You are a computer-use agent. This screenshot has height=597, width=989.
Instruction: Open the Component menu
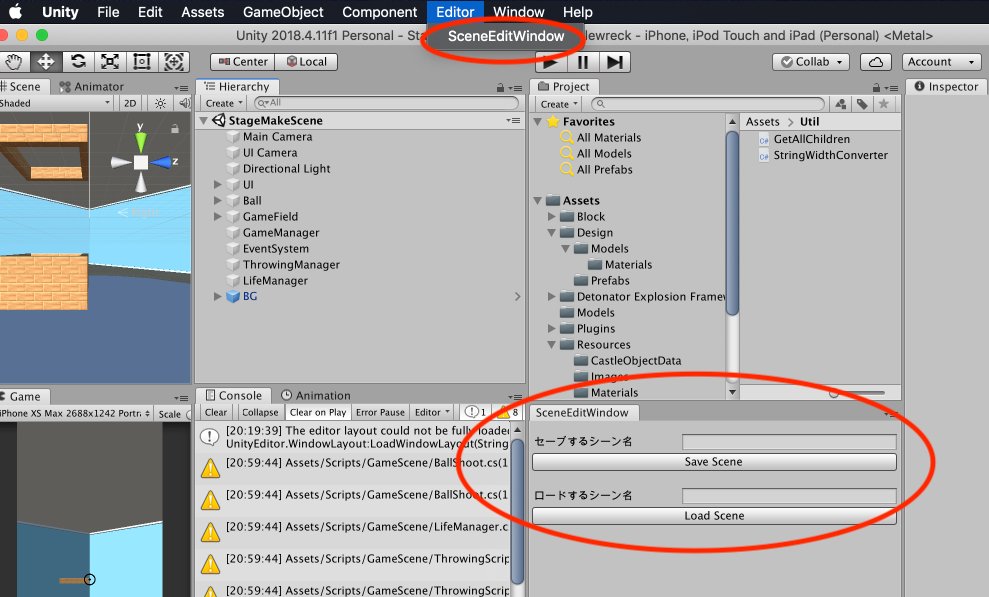tap(380, 12)
